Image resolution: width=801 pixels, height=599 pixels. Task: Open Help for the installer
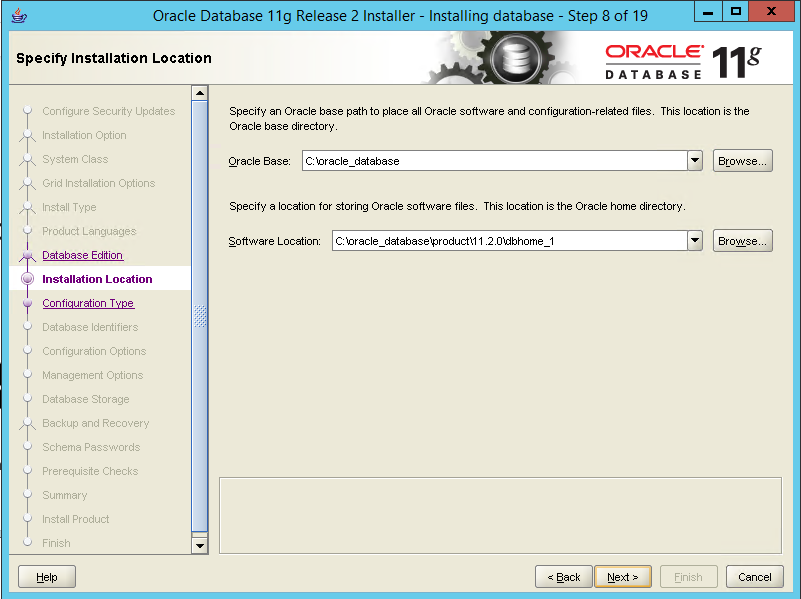(46, 577)
